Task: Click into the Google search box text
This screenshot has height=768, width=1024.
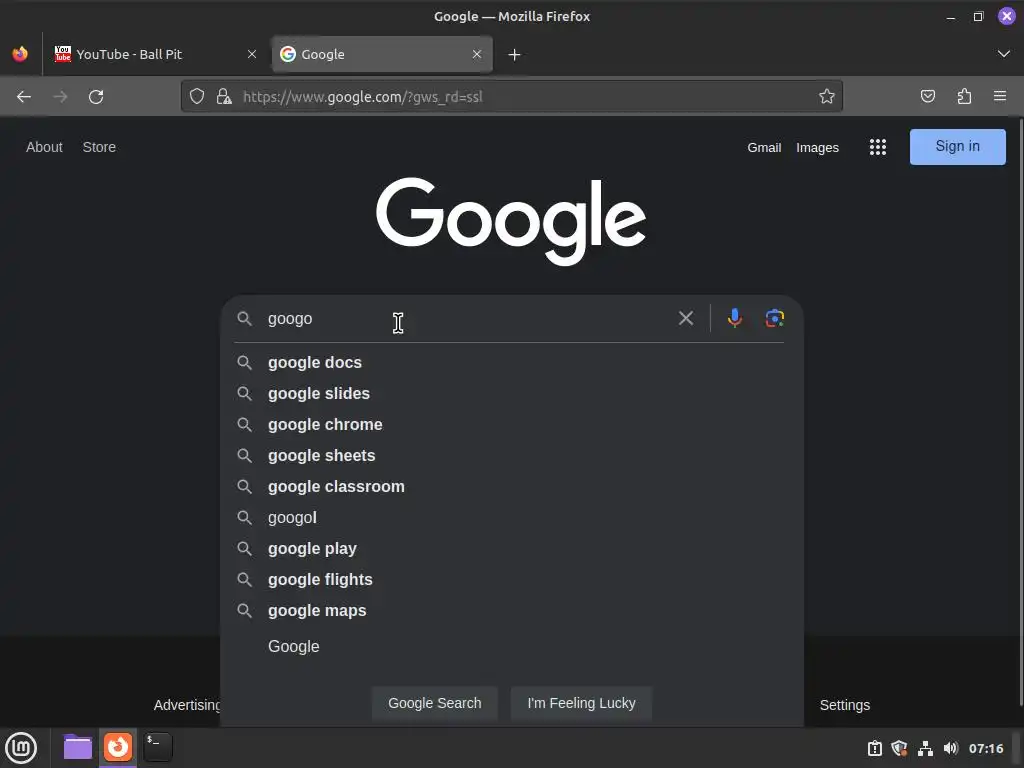Action: pyautogui.click(x=467, y=319)
